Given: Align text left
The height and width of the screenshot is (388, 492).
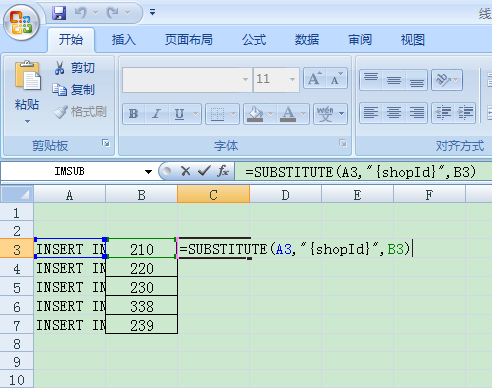Looking at the screenshot, I should click(371, 113).
